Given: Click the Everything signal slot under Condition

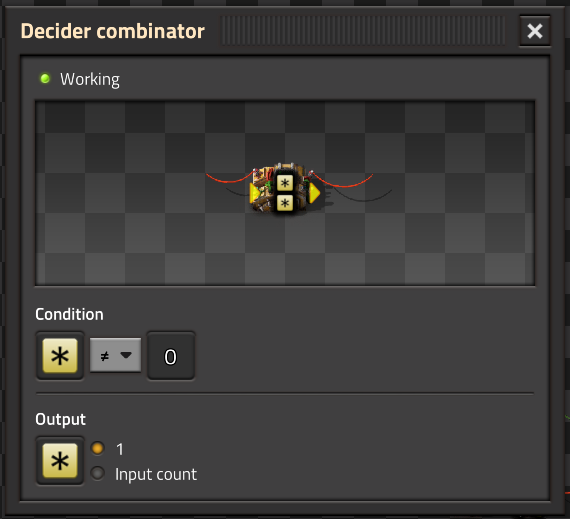Looking at the screenshot, I should tap(60, 356).
